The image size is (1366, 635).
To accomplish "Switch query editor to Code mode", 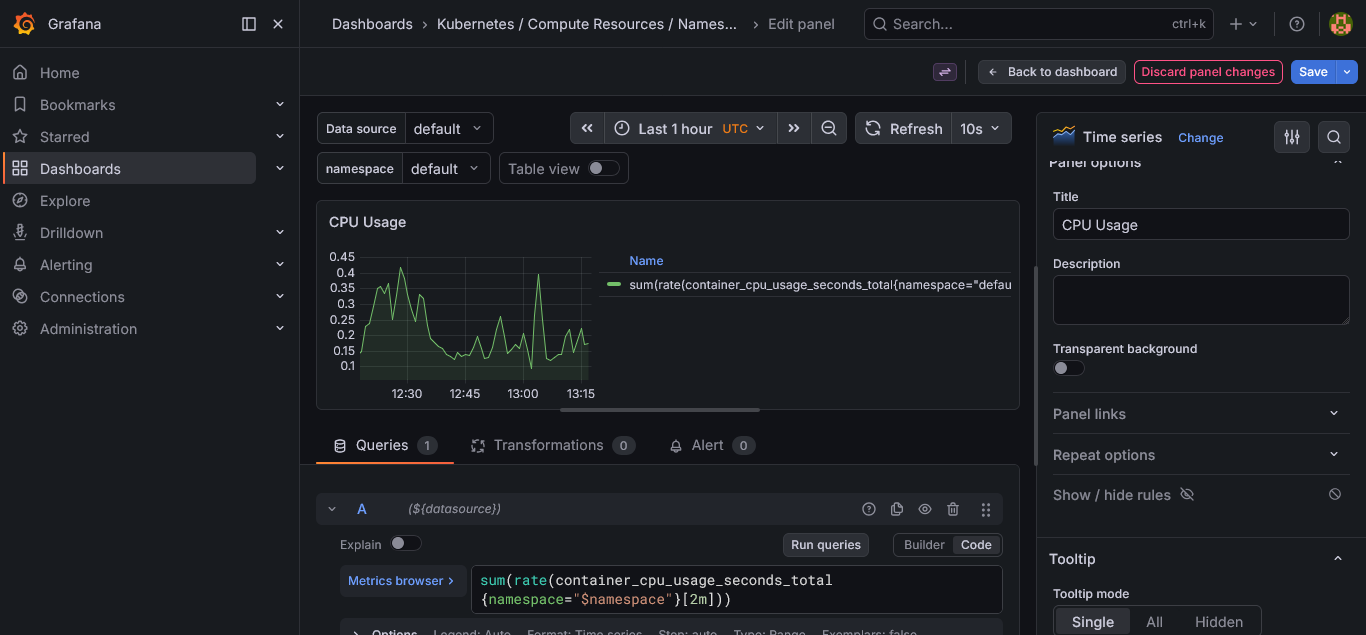I will pos(976,545).
